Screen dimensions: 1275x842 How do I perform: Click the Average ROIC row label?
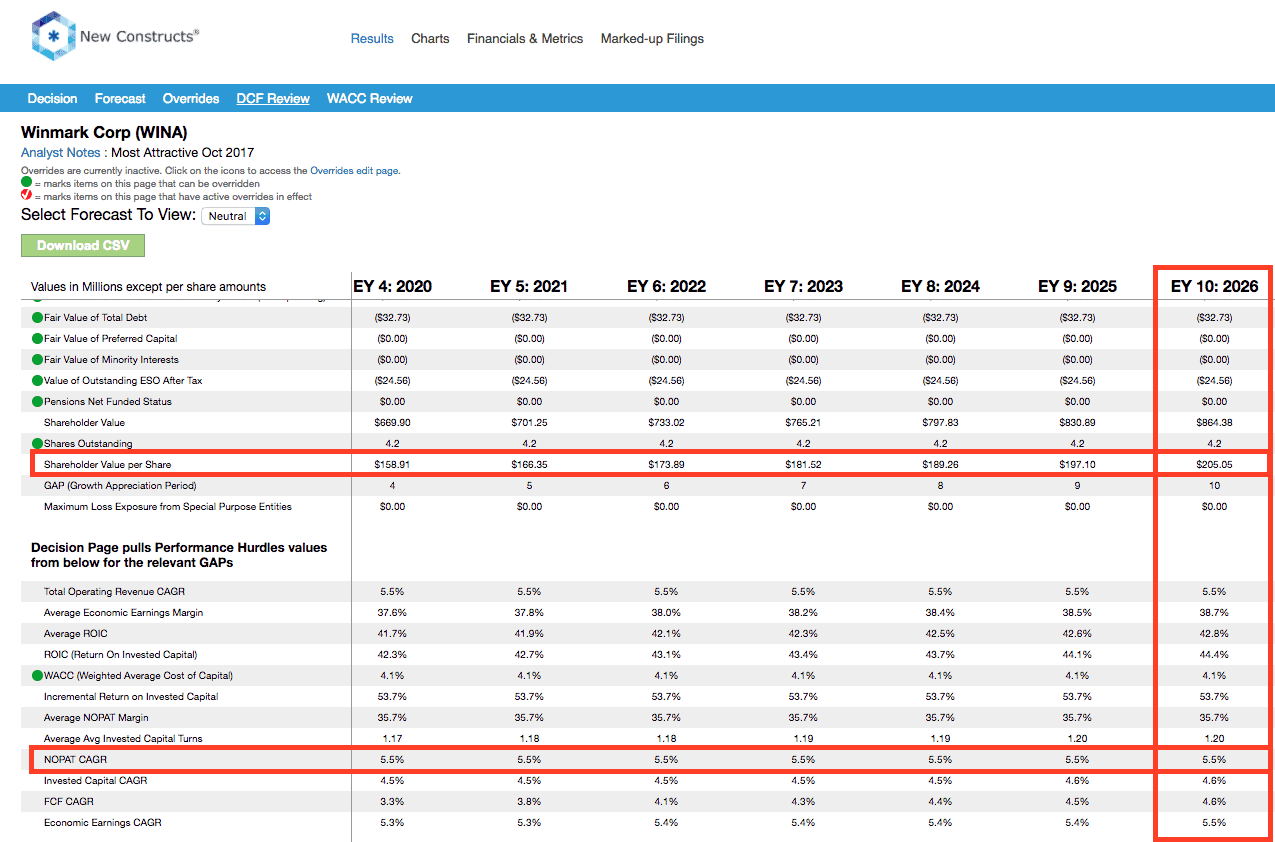tap(76, 633)
